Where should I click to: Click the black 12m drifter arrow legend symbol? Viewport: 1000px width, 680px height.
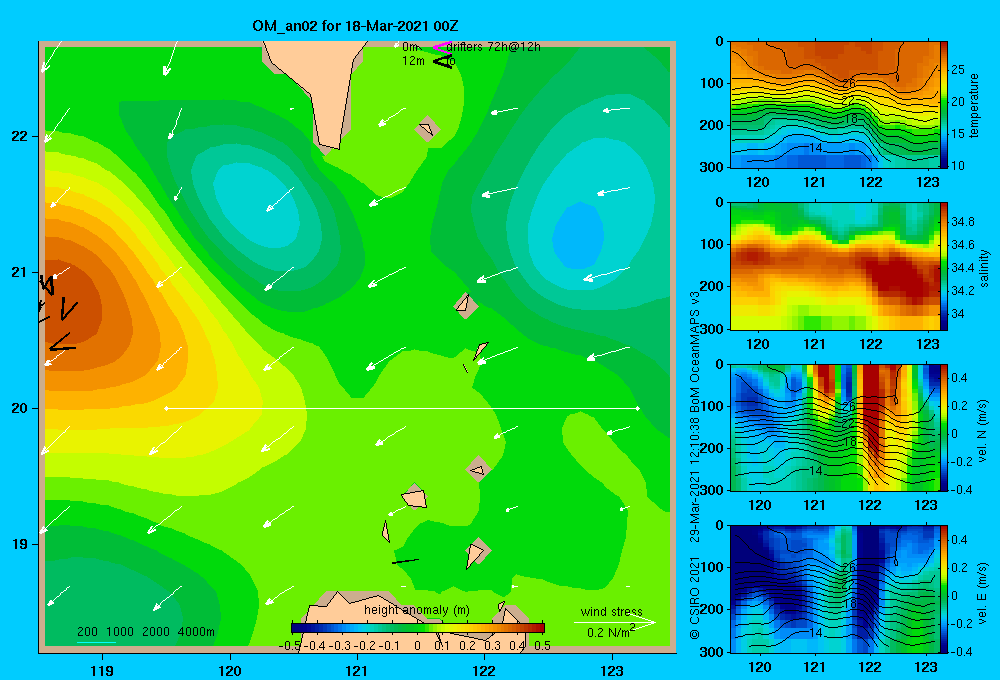click(x=443, y=61)
